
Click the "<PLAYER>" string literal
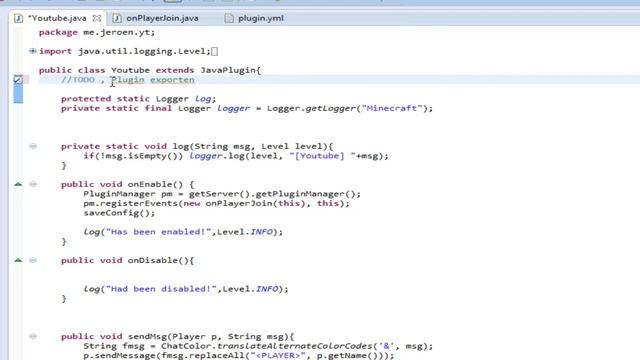pos(278,356)
